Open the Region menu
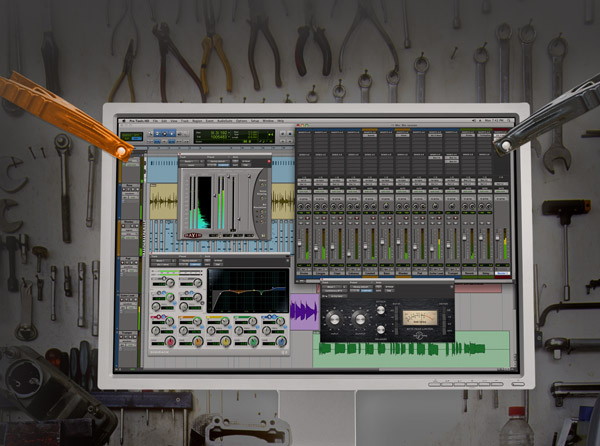The height and width of the screenshot is (446, 600). tap(197, 121)
